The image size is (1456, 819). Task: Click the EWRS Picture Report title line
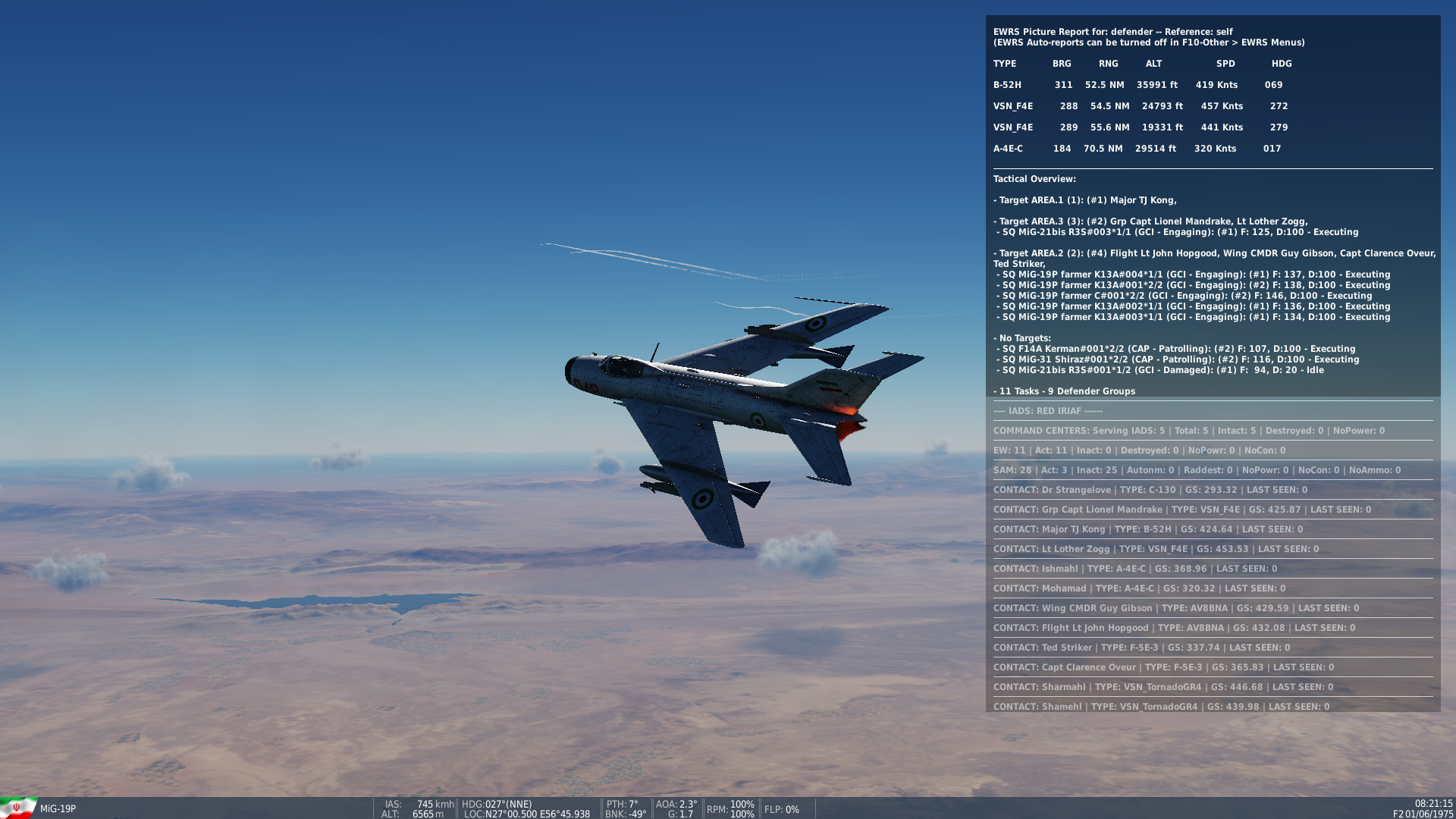point(1112,32)
